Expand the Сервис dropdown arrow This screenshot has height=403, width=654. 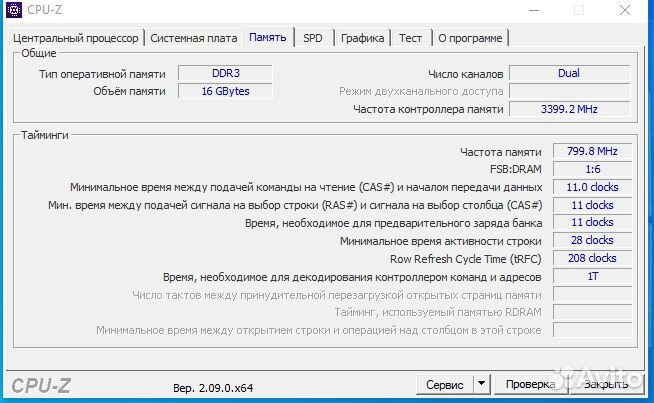pyautogui.click(x=481, y=384)
